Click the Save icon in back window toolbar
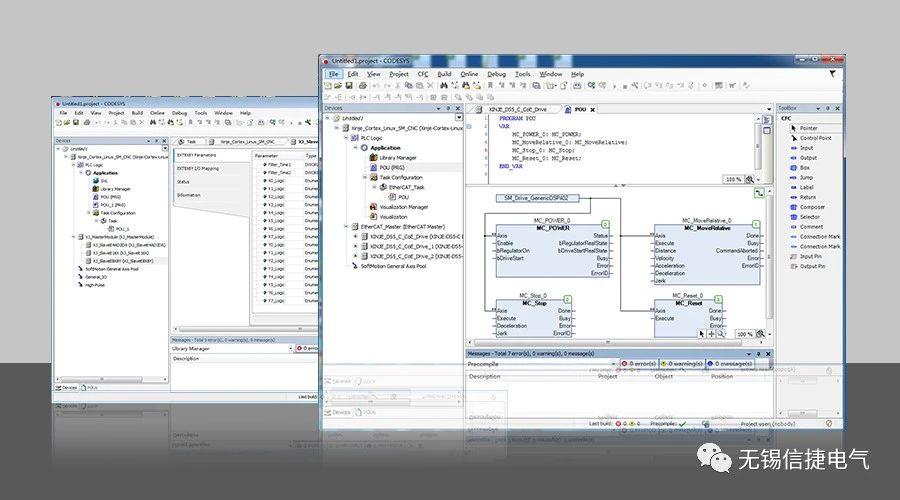 tap(76, 122)
